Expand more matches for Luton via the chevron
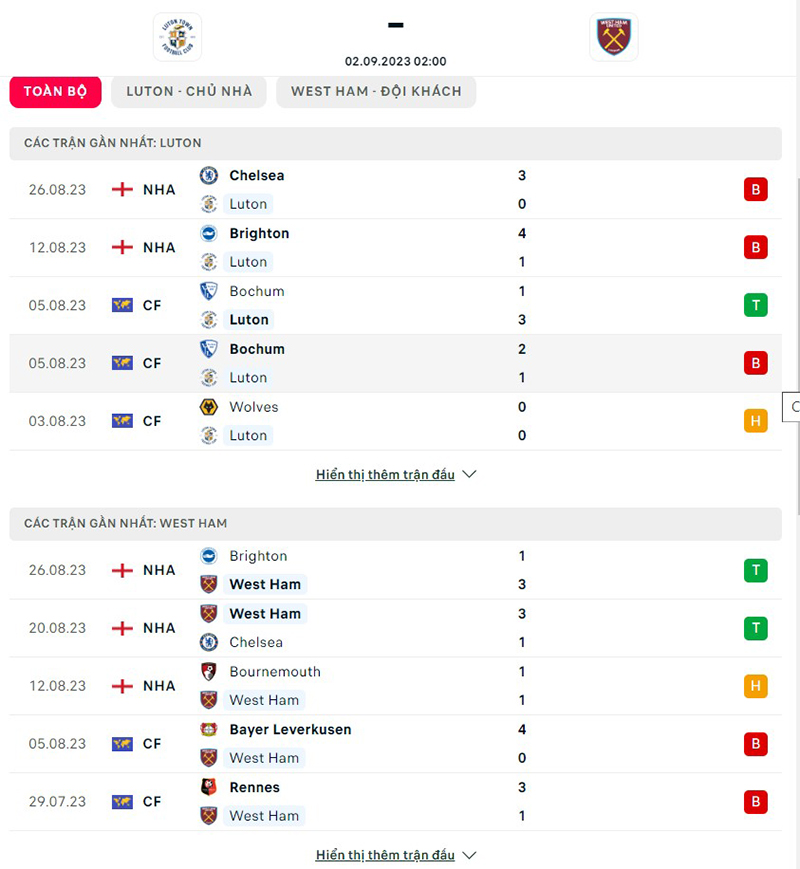 coord(470,474)
